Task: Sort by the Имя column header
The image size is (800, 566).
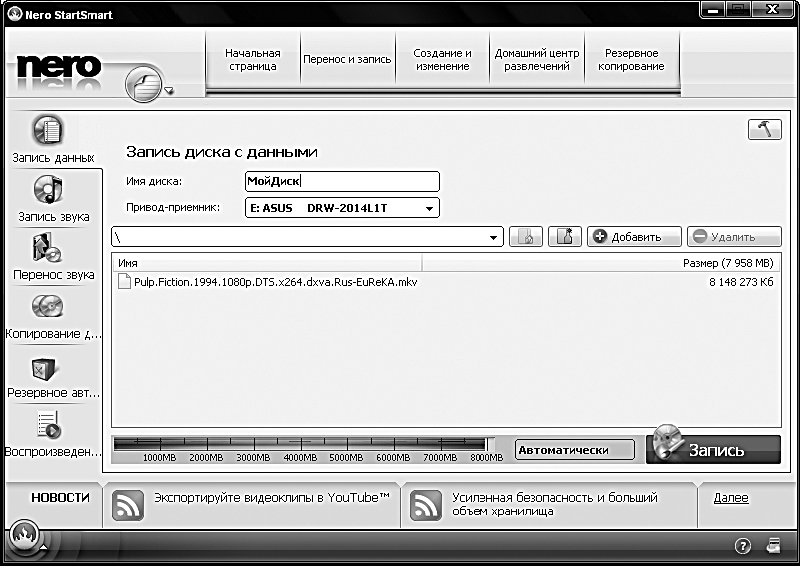Action: (x=267, y=263)
